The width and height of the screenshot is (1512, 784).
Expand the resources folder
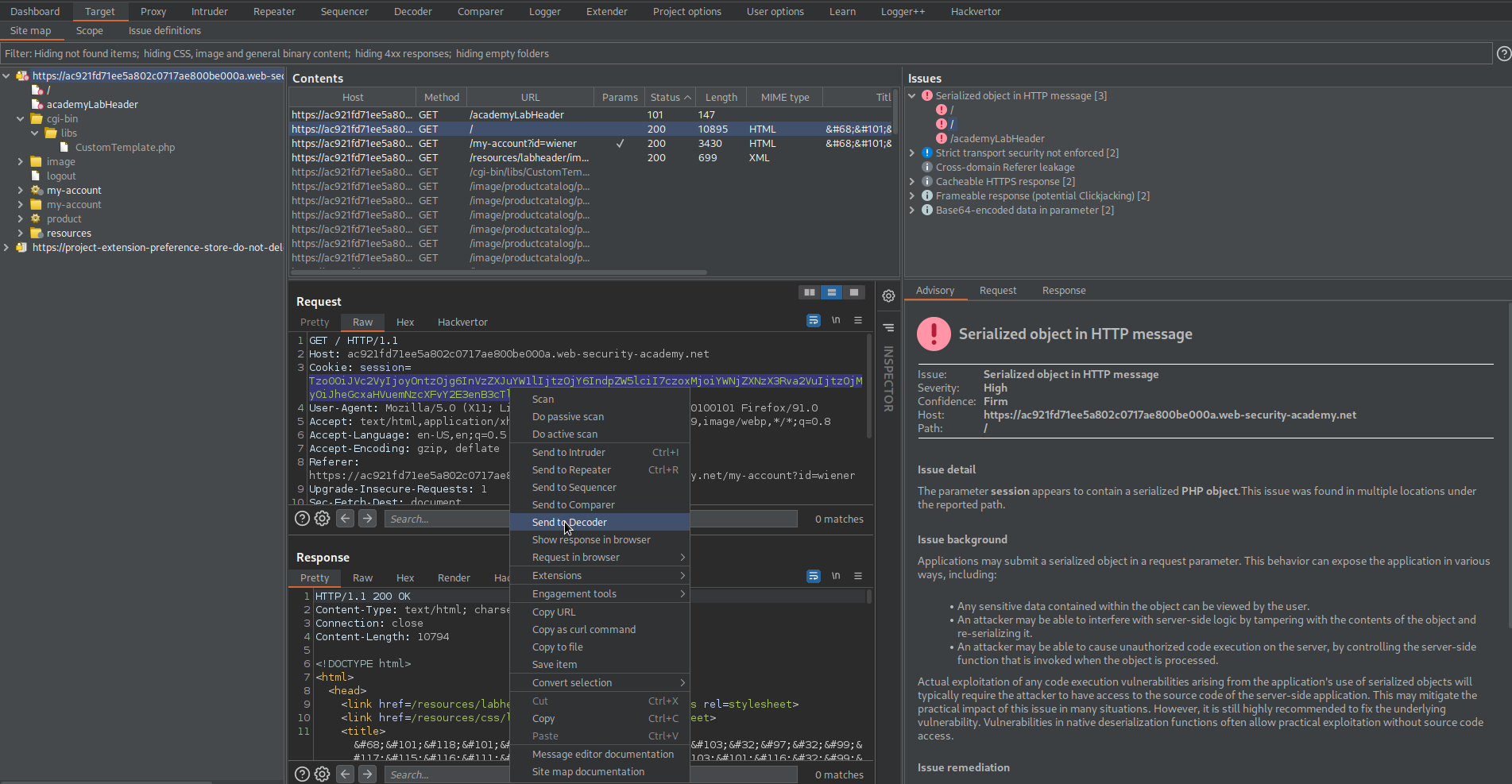[x=21, y=233]
